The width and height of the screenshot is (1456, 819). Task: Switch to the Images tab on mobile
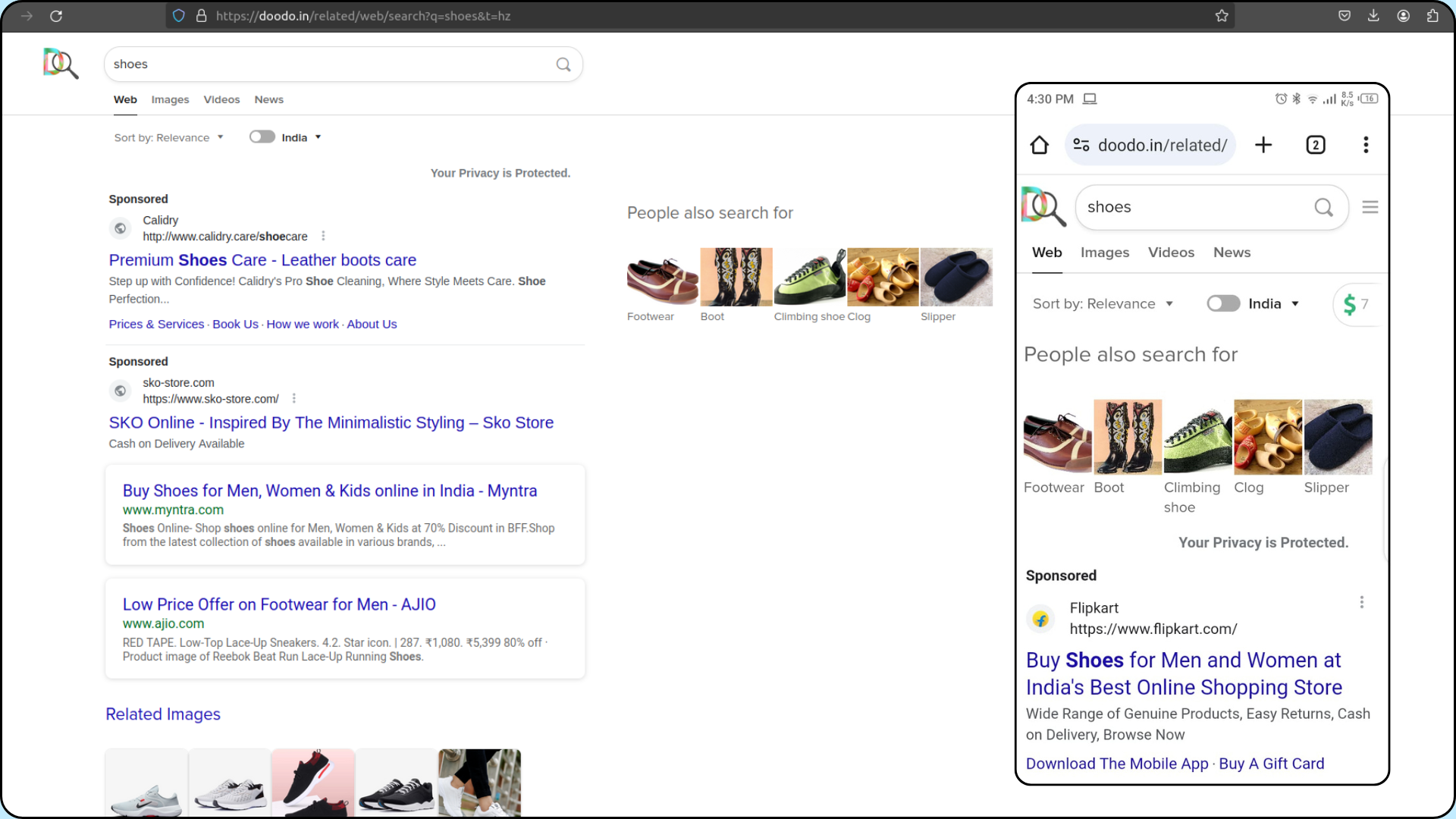click(x=1105, y=253)
